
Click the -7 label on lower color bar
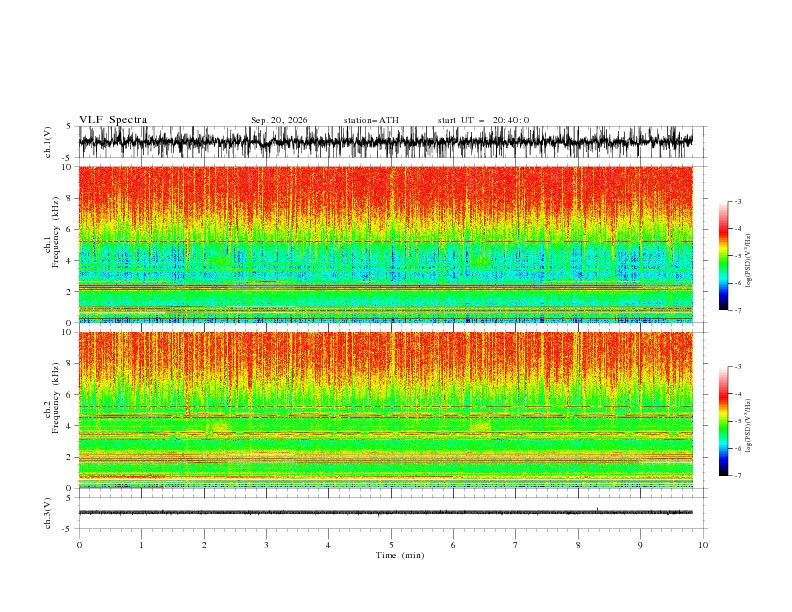point(737,476)
